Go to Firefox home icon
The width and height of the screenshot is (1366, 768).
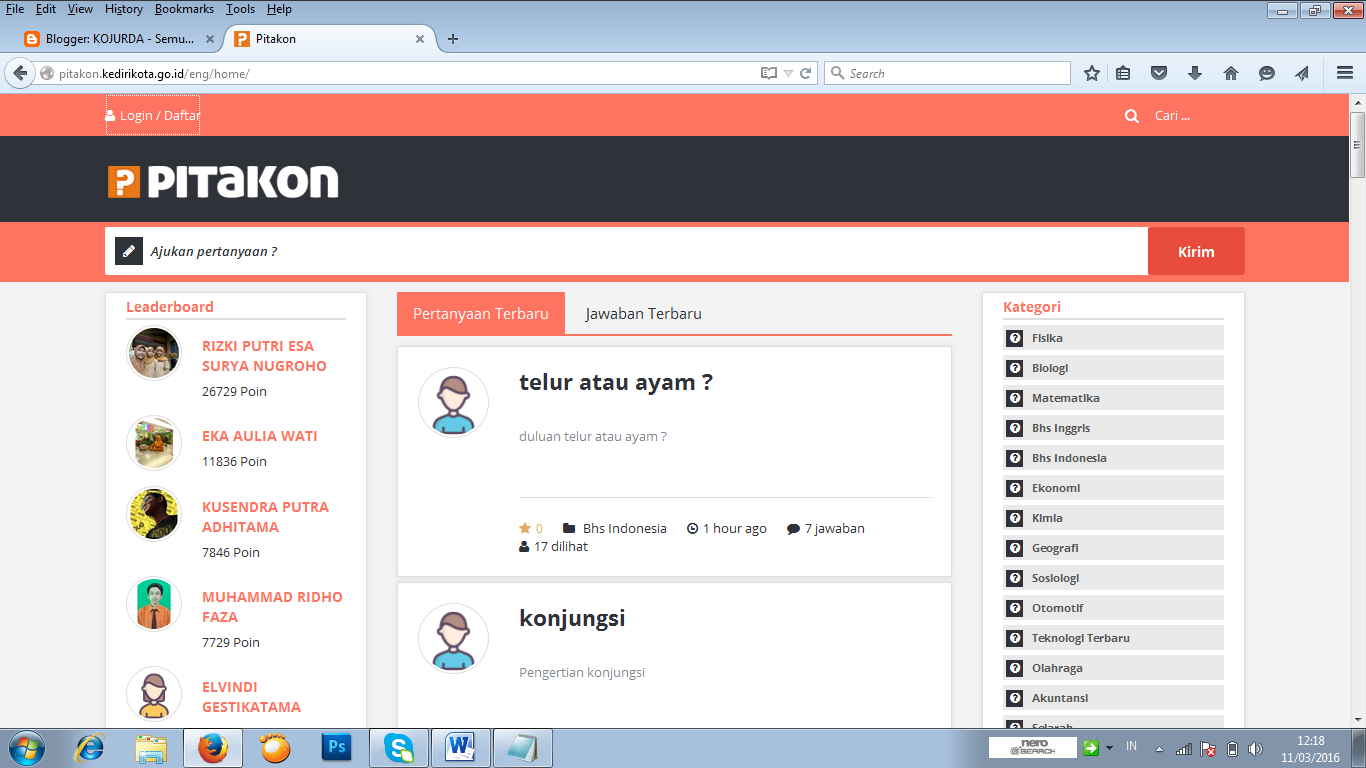pyautogui.click(x=1231, y=73)
